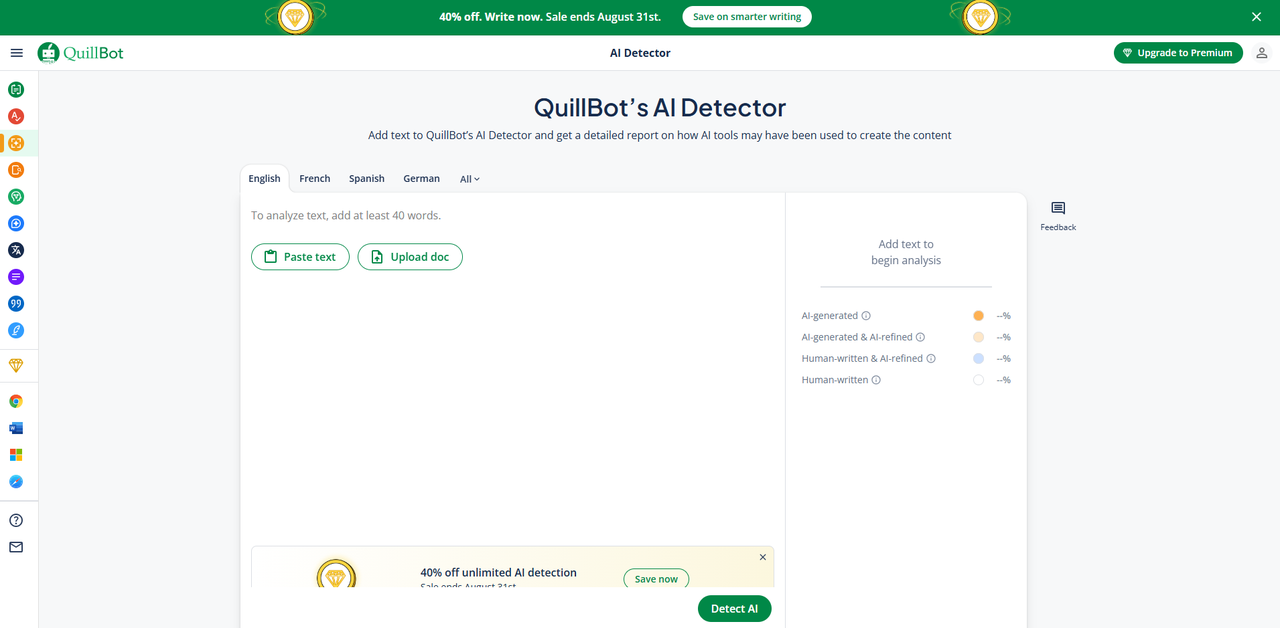Click the Feedback icon
This screenshot has height=628, width=1280.
pos(1058,208)
